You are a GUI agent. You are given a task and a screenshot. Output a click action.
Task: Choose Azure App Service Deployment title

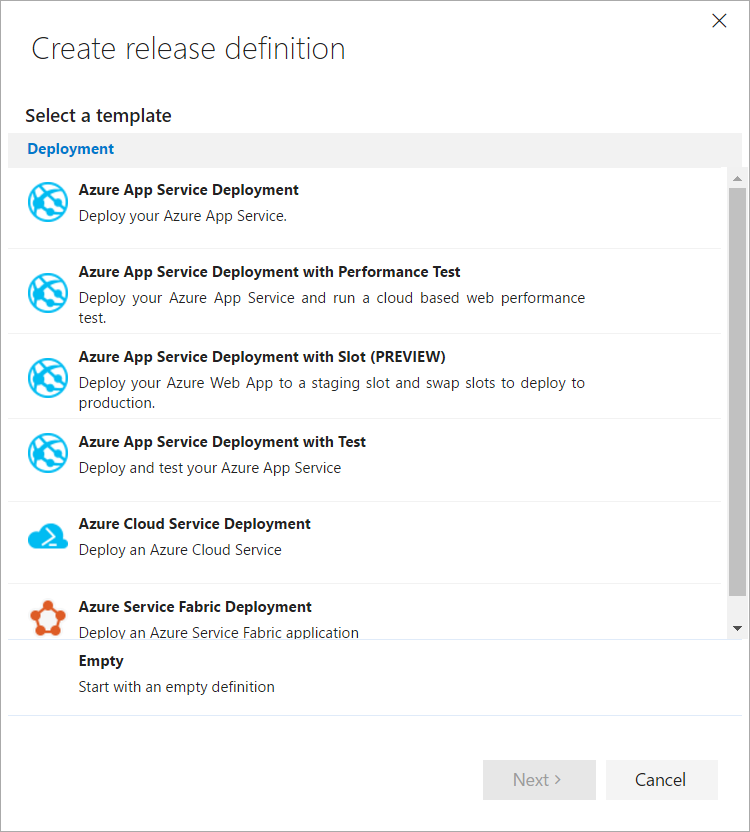click(188, 190)
